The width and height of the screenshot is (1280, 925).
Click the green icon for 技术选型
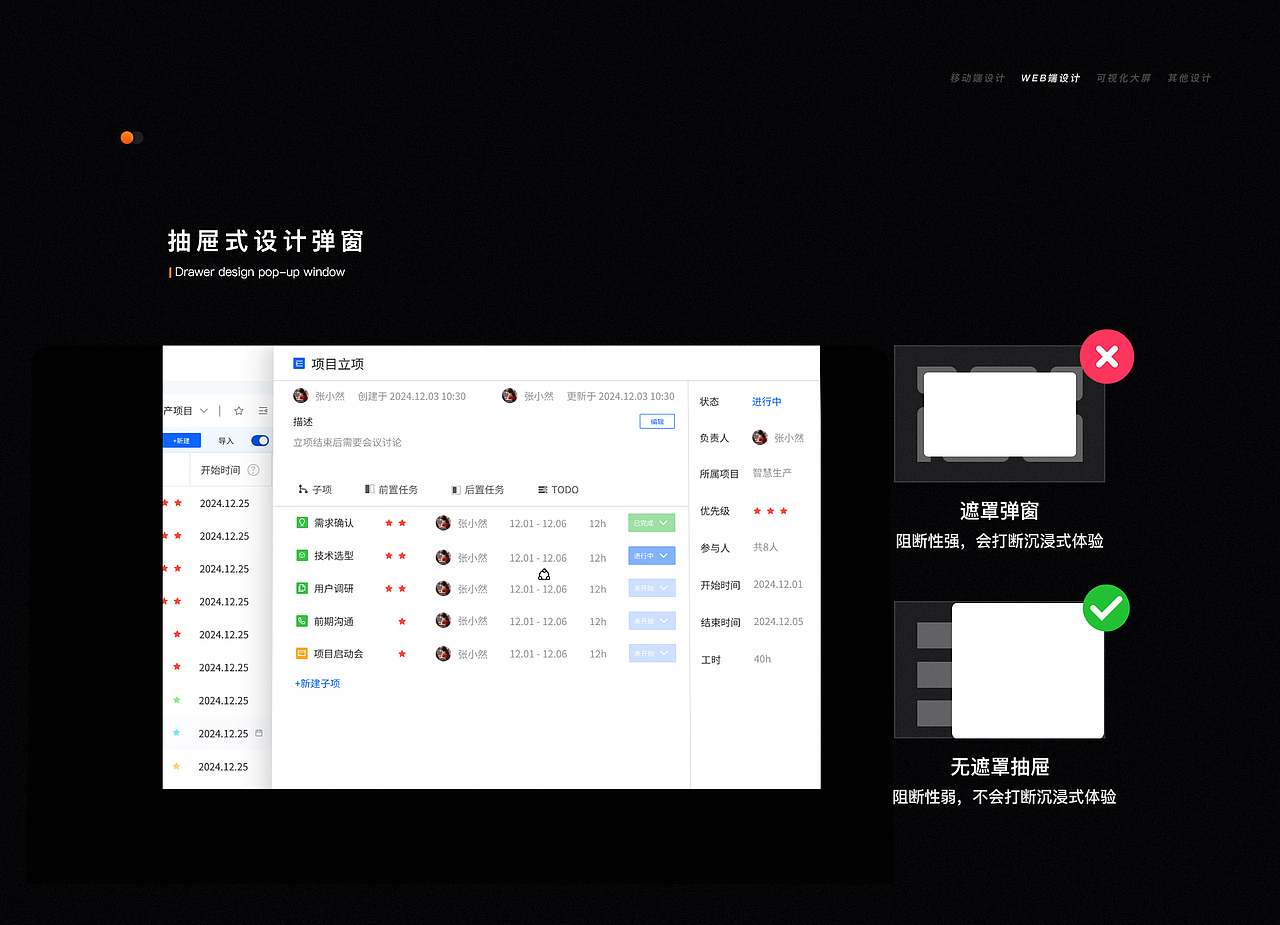[x=302, y=555]
